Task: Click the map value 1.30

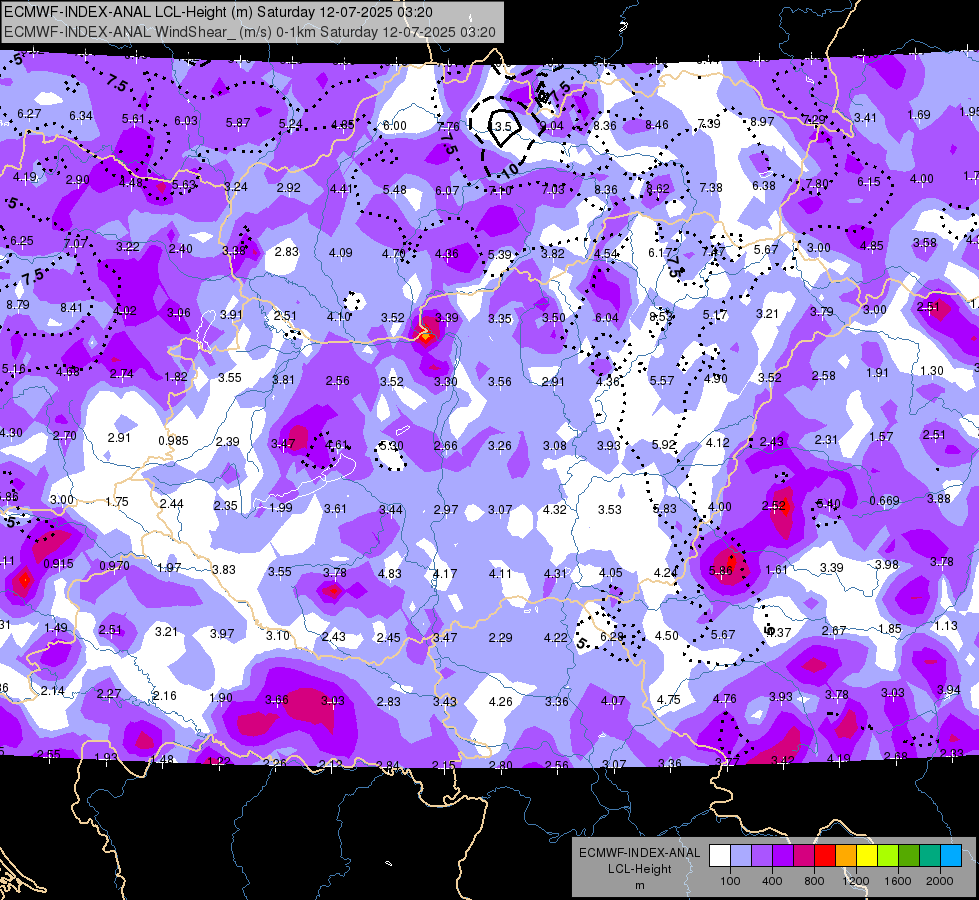Action: pos(932,370)
